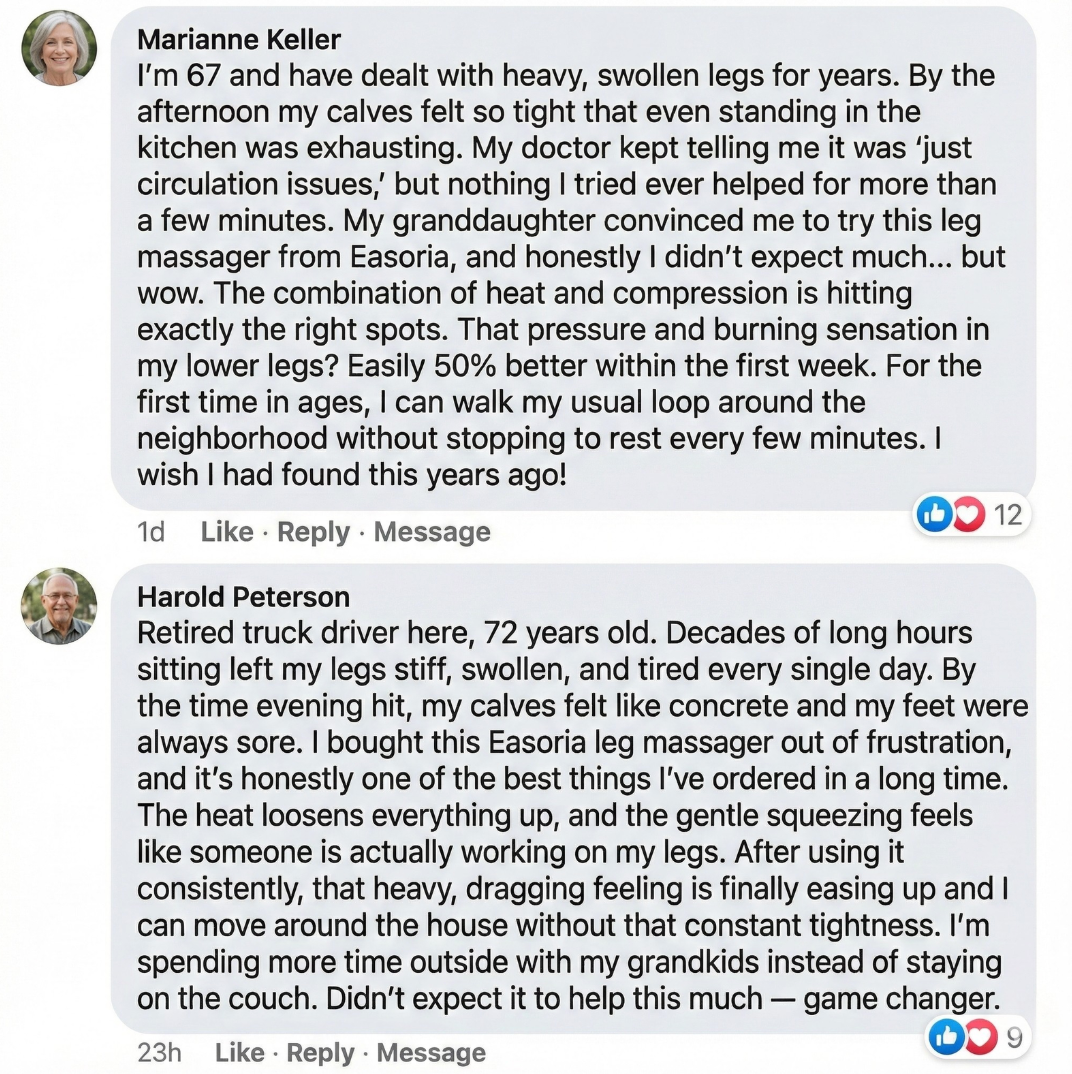Message Harold Peterson from his comment
This screenshot has width=1072, height=1074.
point(431,1053)
